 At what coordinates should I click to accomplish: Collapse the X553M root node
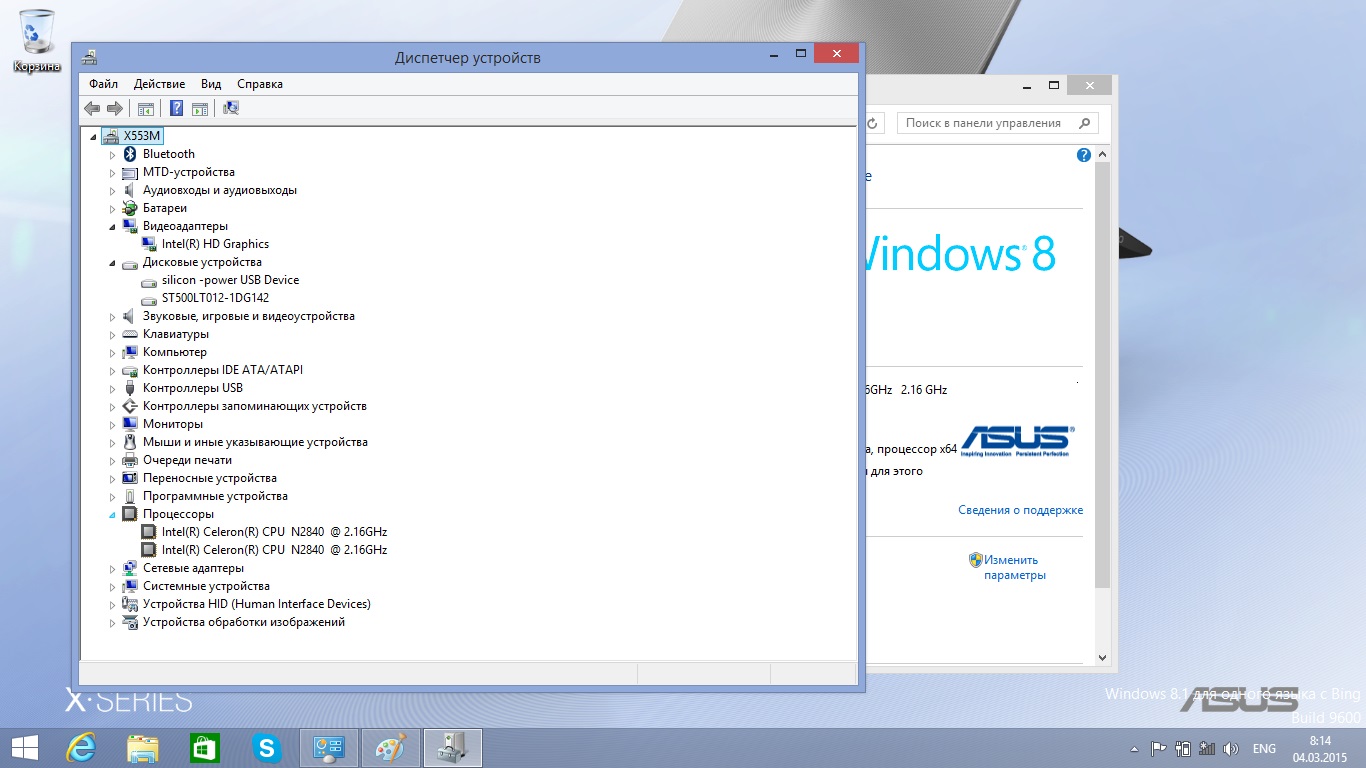pyautogui.click(x=93, y=136)
